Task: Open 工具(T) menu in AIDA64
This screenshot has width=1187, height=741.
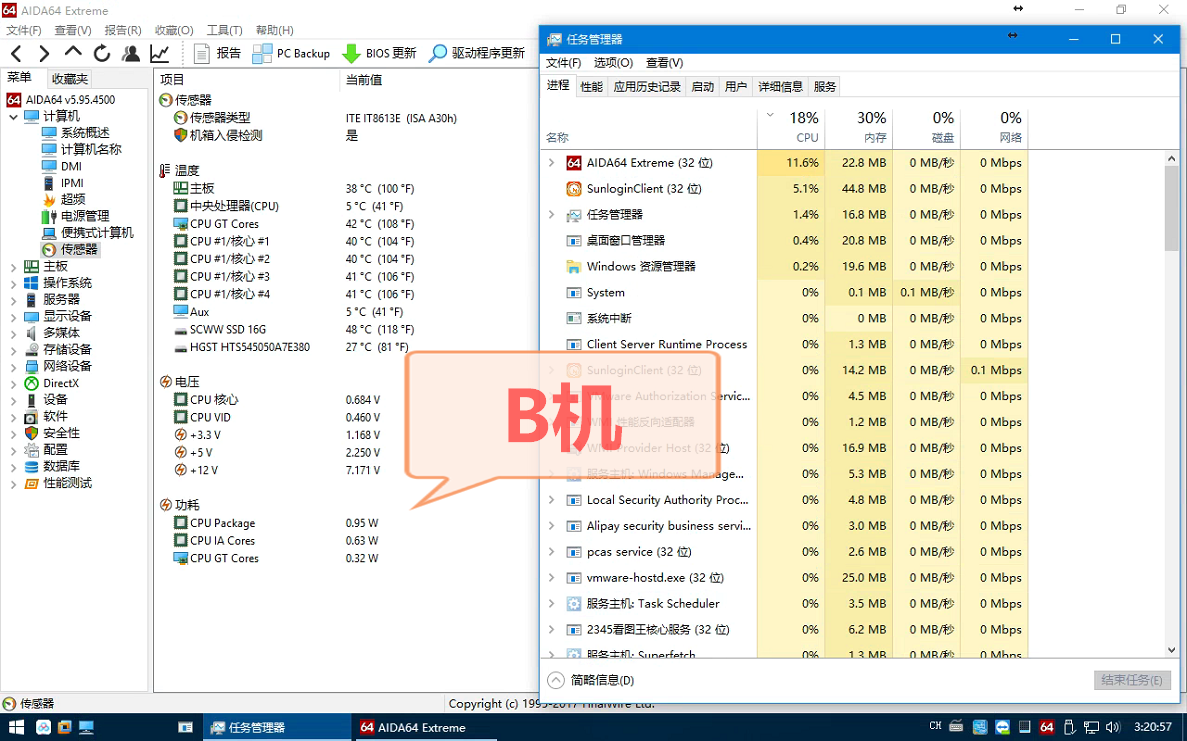Action: [225, 30]
